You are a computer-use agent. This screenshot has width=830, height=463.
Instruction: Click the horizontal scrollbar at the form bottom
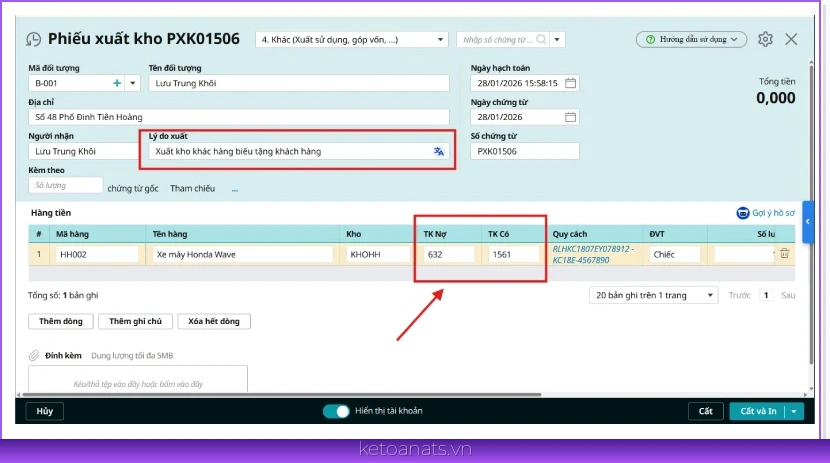click(282, 395)
